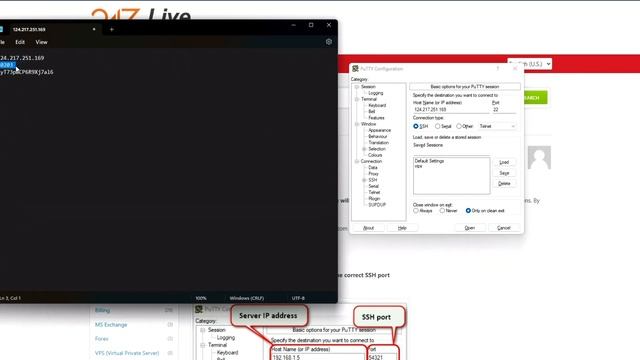
Task: Select SUPDUP category in PuTTY tree
Action: click(377, 204)
